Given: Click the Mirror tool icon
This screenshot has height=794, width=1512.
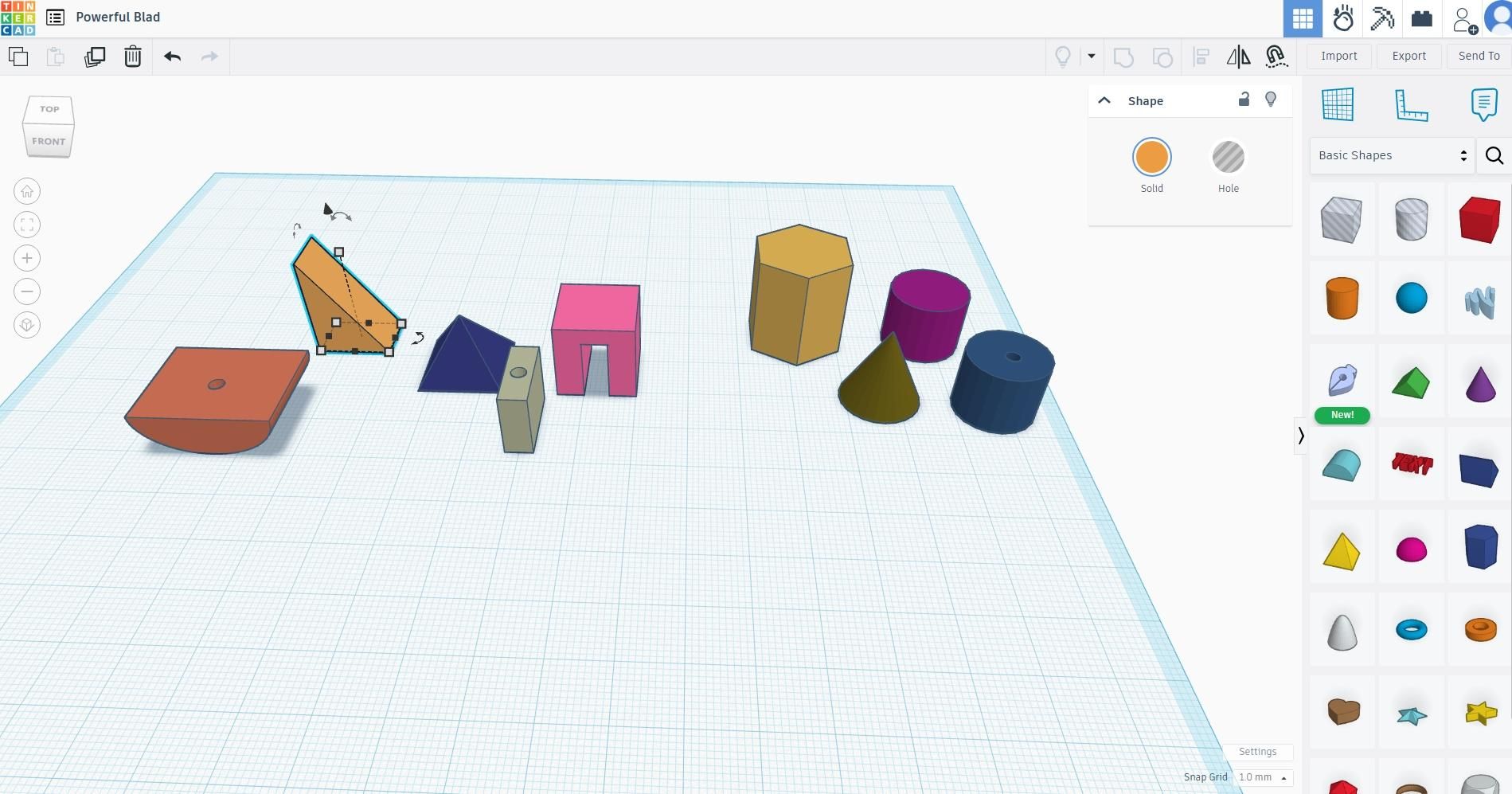Looking at the screenshot, I should [x=1238, y=57].
